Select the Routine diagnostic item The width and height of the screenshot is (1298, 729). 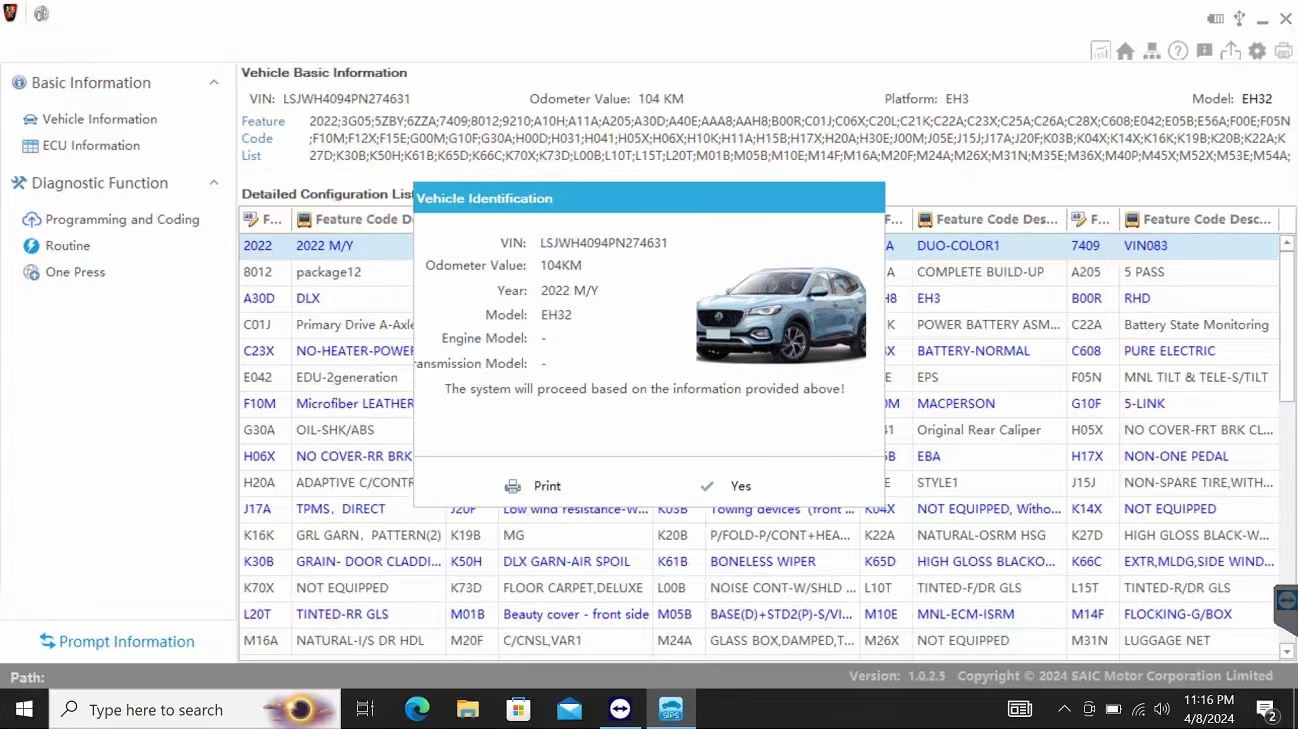click(x=67, y=245)
